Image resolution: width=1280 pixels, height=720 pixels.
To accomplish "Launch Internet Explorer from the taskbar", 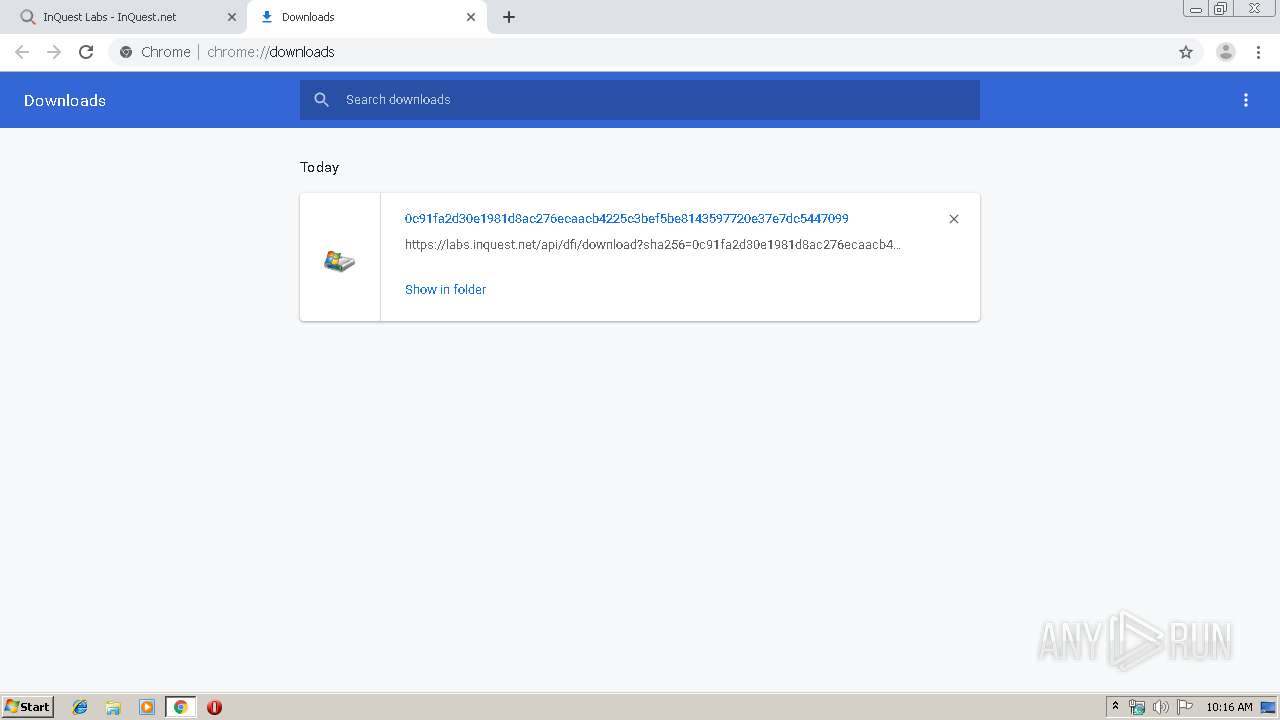I will pyautogui.click(x=80, y=707).
